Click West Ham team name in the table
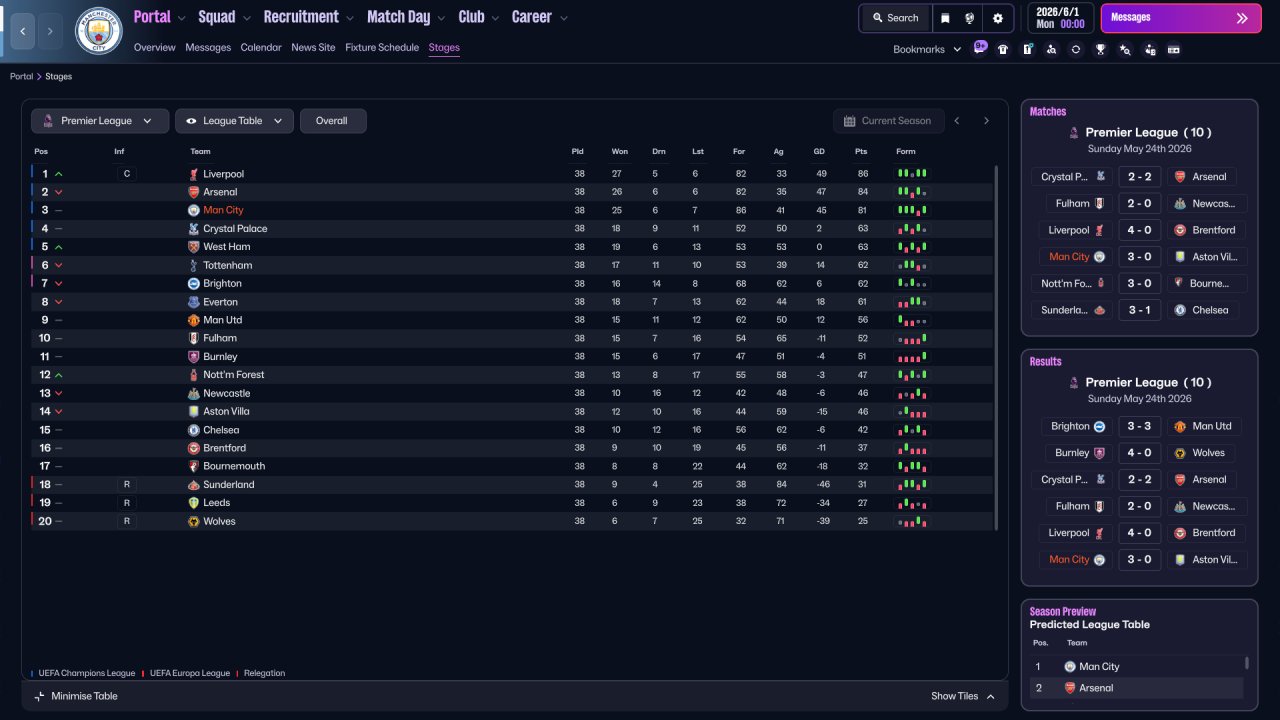The width and height of the screenshot is (1280, 720). pyautogui.click(x=226, y=247)
